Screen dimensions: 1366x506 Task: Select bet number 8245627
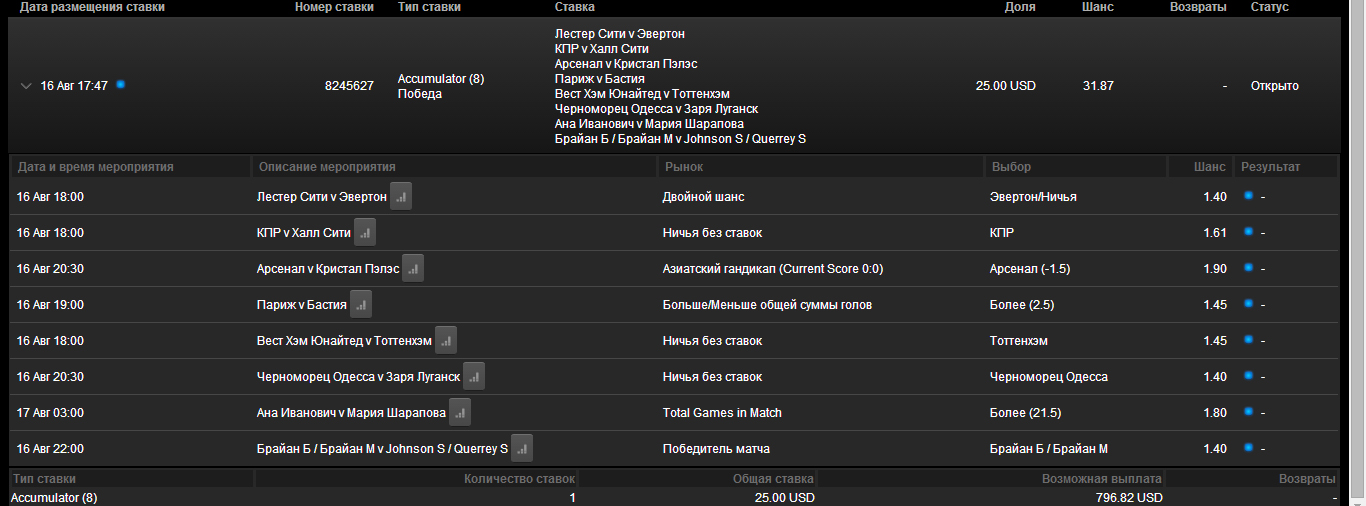pos(349,86)
